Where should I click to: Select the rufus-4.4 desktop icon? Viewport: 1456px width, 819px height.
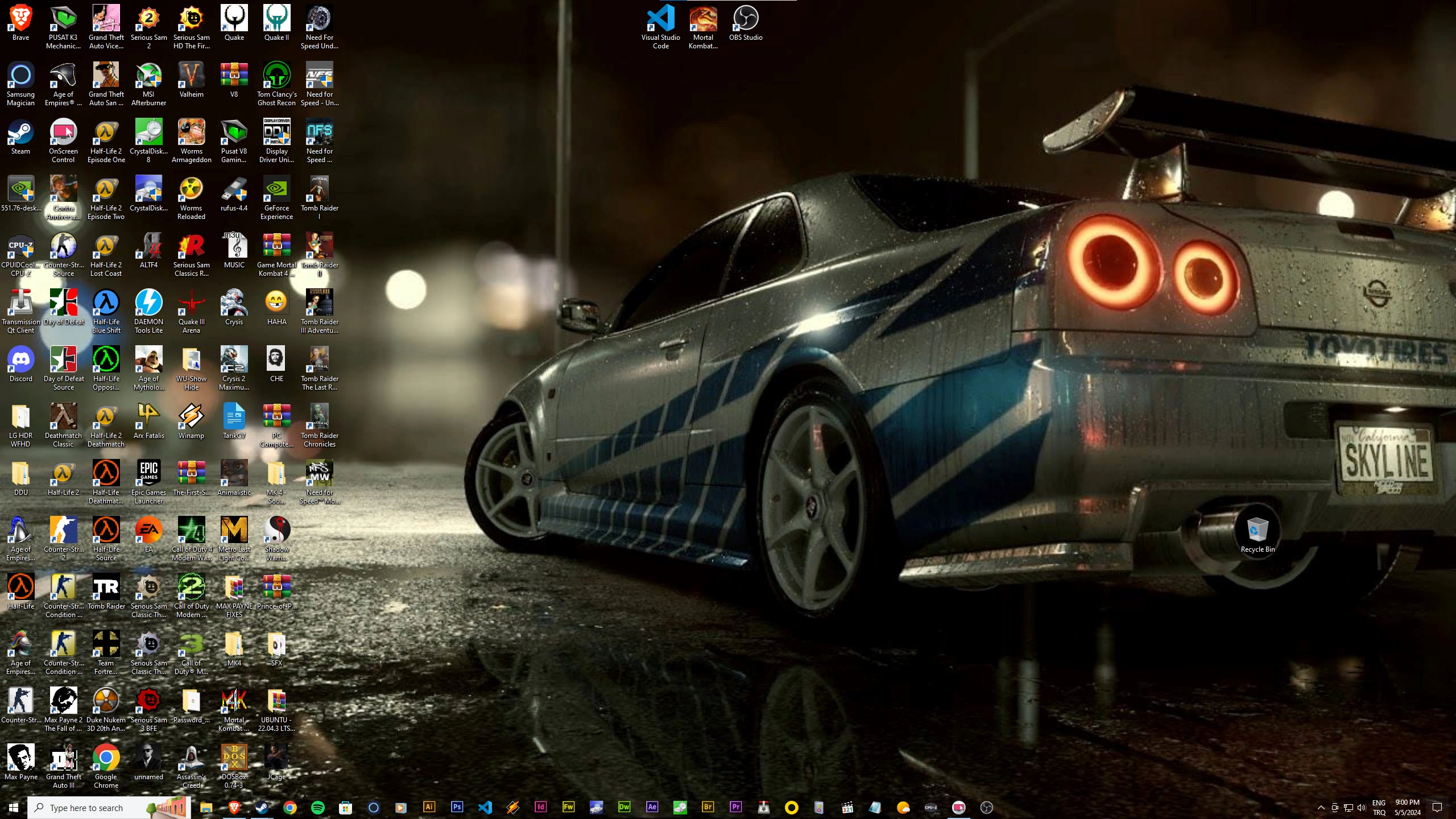point(234,194)
